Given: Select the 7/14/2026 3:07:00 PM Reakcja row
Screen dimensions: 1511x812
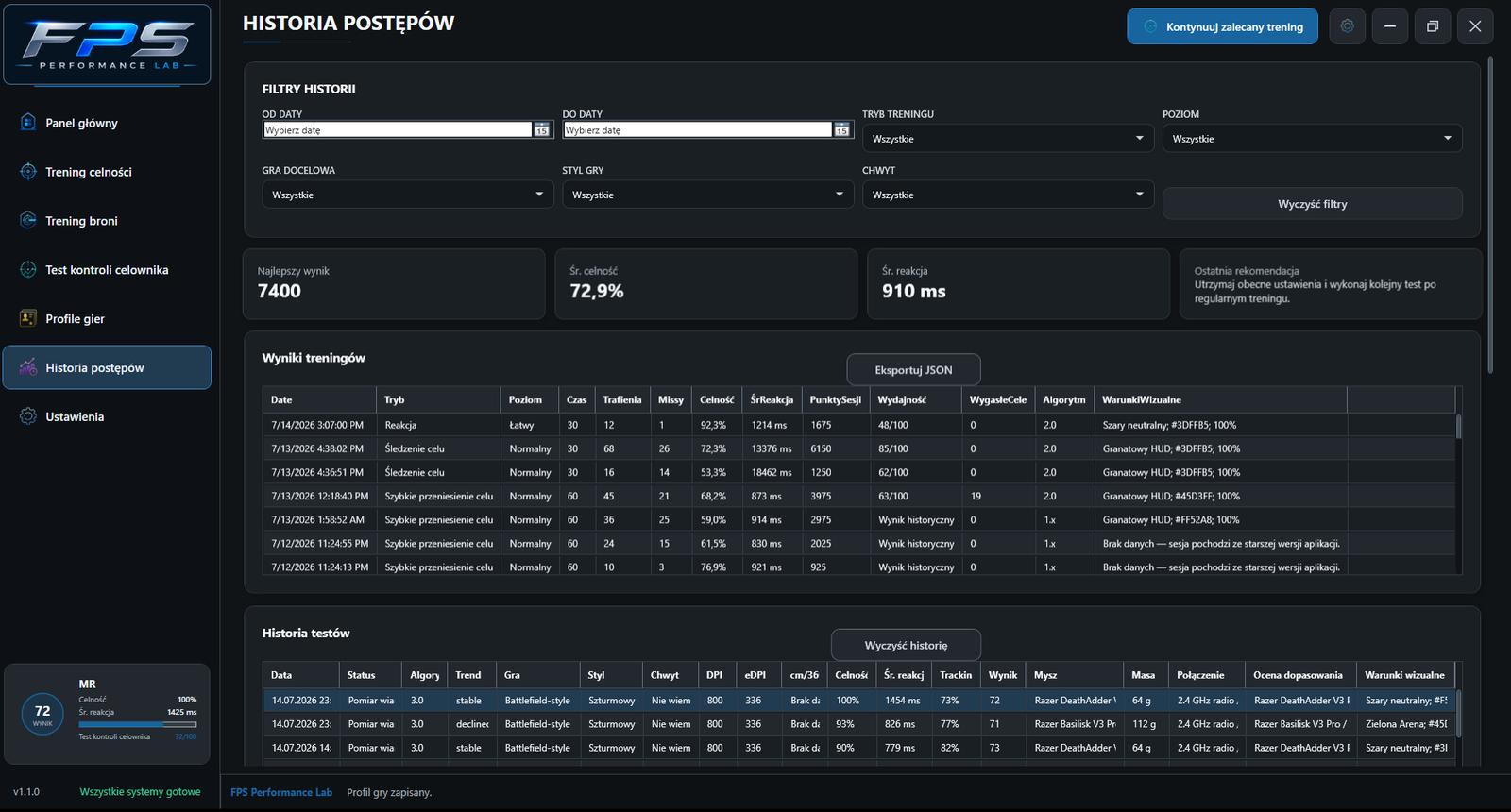Looking at the screenshot, I should (x=859, y=425).
